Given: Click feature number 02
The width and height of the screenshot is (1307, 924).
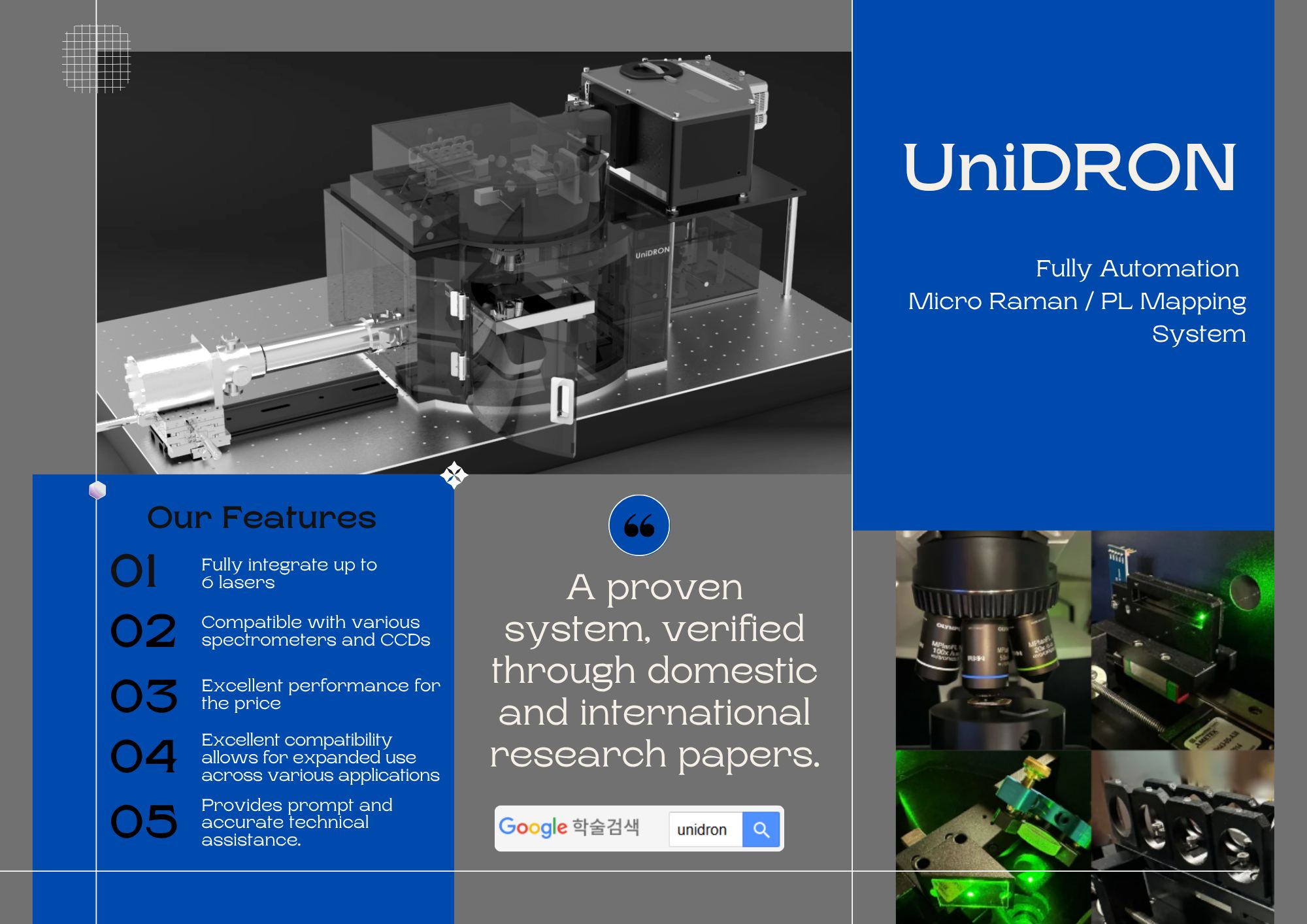Looking at the screenshot, I should click(x=143, y=631).
